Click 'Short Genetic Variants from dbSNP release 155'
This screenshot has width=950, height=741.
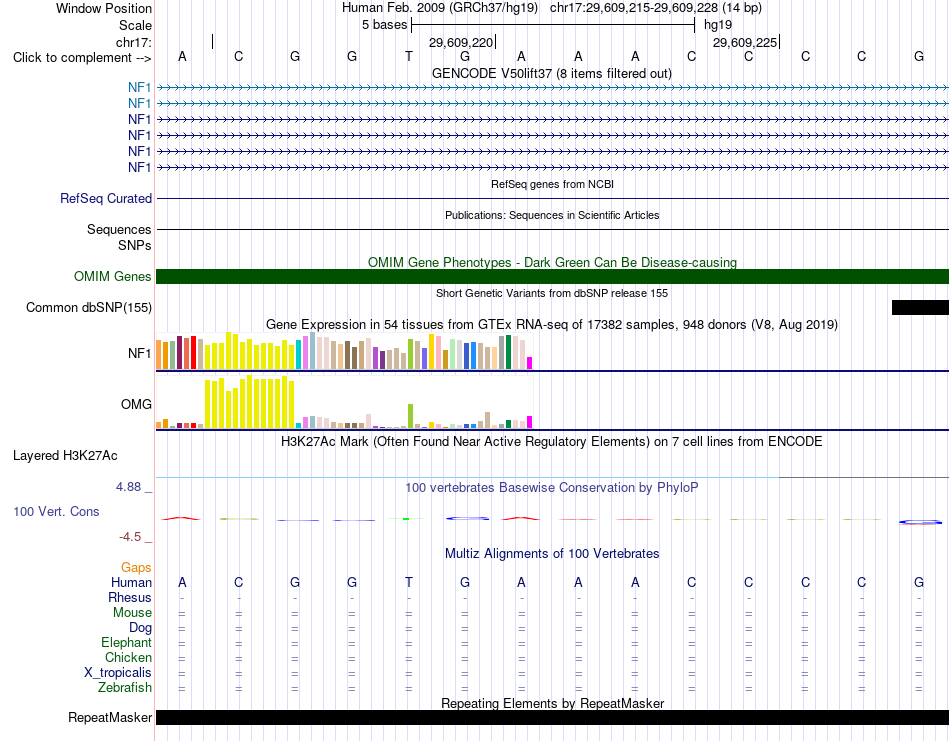pos(552,293)
